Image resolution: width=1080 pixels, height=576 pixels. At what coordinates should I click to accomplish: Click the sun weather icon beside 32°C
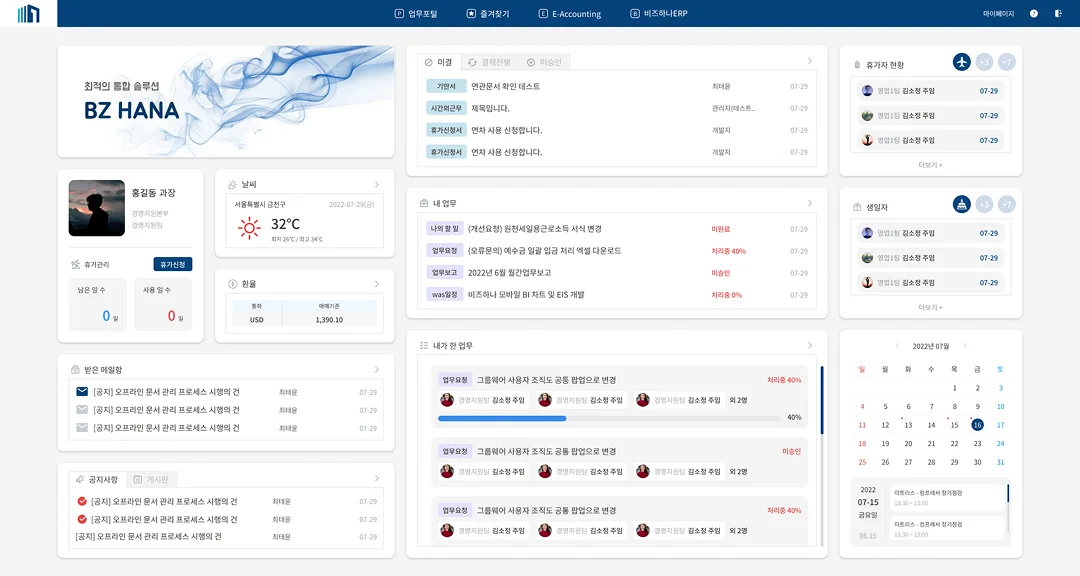pyautogui.click(x=249, y=227)
